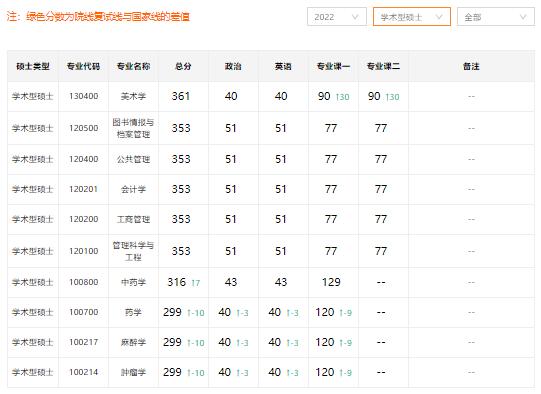Click the major name 中药学
This screenshot has width=541, height=394.
point(133,282)
